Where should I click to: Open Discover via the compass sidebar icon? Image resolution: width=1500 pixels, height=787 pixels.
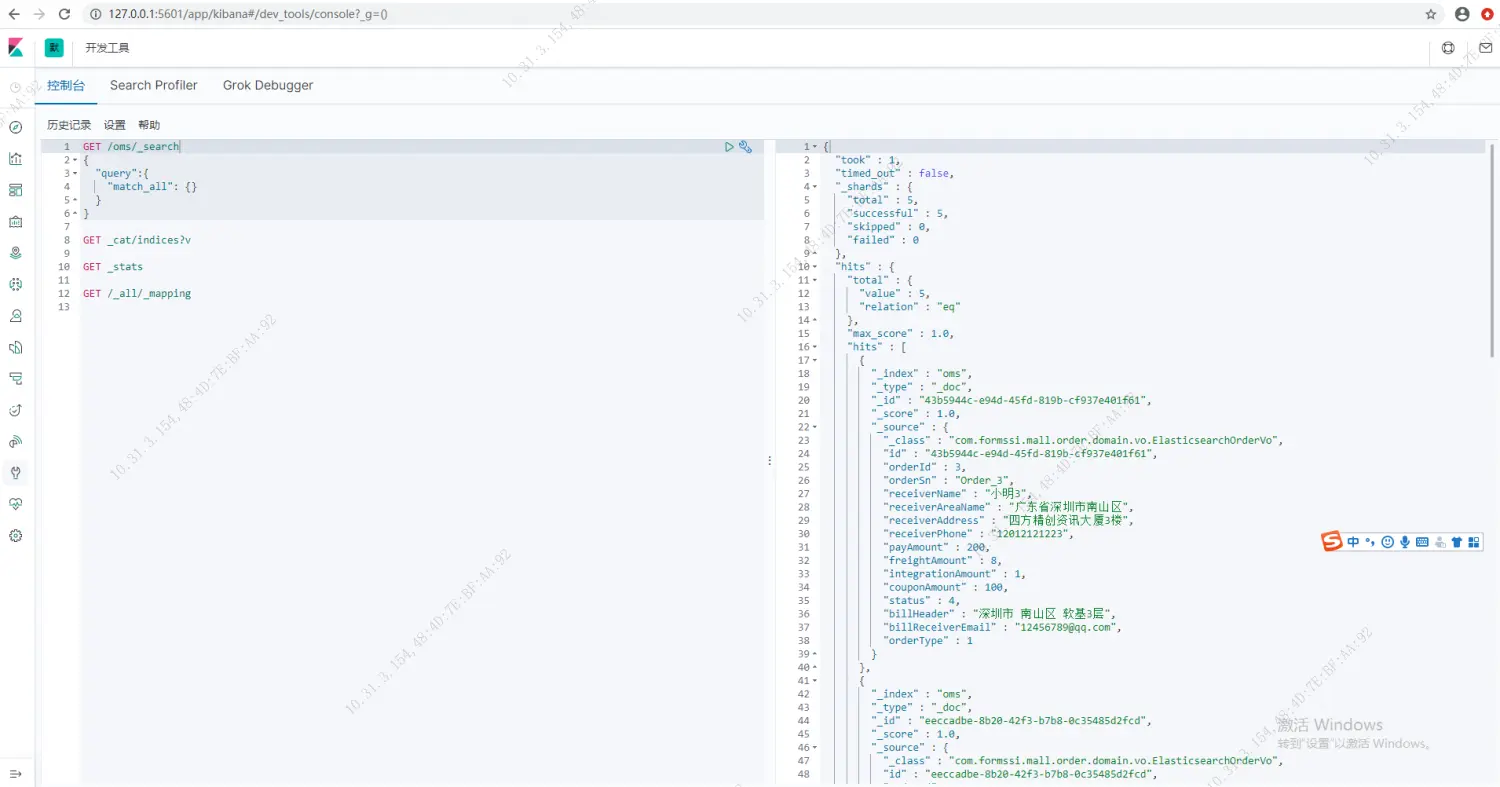tap(16, 127)
